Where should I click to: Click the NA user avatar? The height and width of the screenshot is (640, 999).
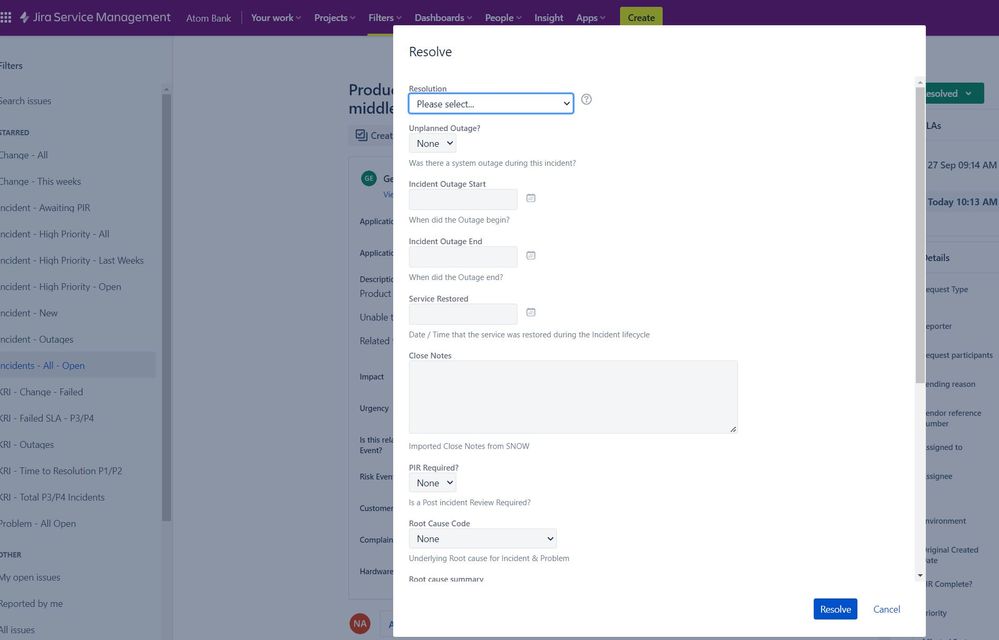point(360,623)
